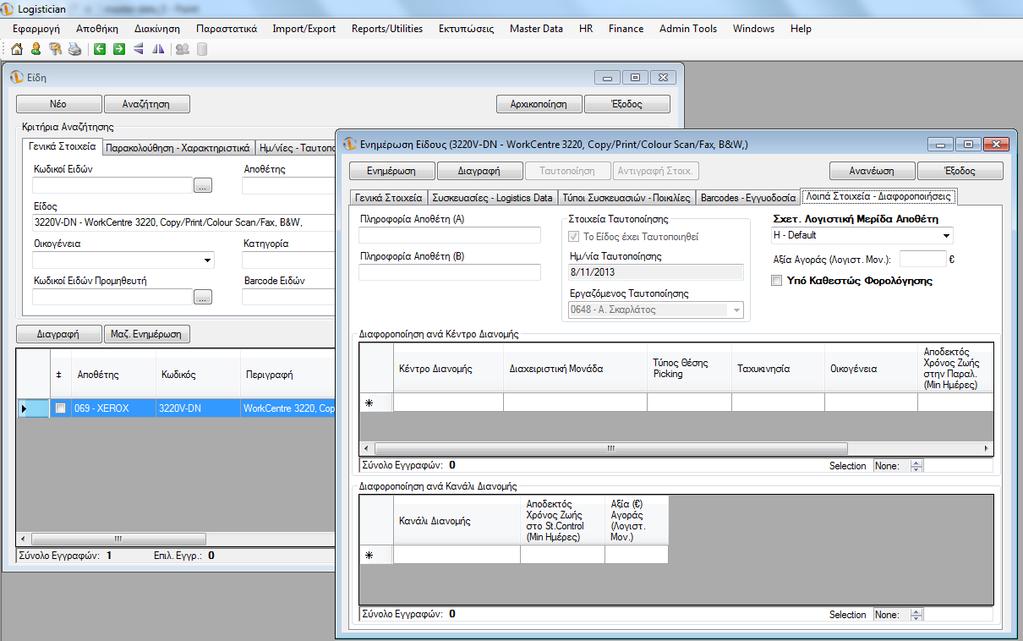Open the Εφαρμογή menu
This screenshot has width=1023, height=641.
coord(36,29)
